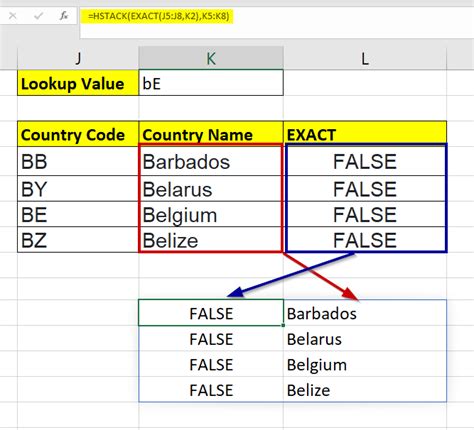Select column L header
474x430 pixels.
pyautogui.click(x=365, y=59)
